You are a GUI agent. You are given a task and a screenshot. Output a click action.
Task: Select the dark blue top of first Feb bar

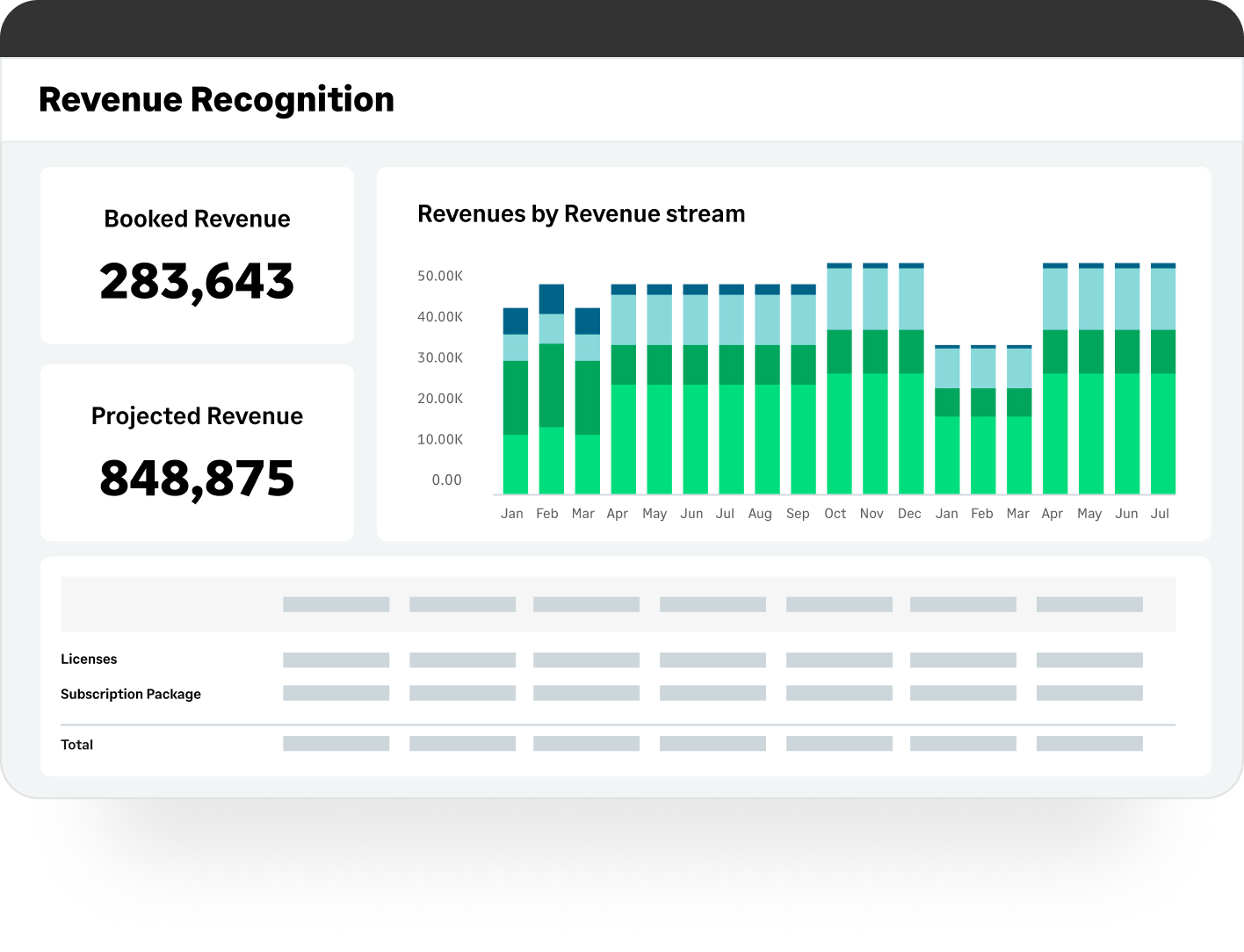coord(551,299)
